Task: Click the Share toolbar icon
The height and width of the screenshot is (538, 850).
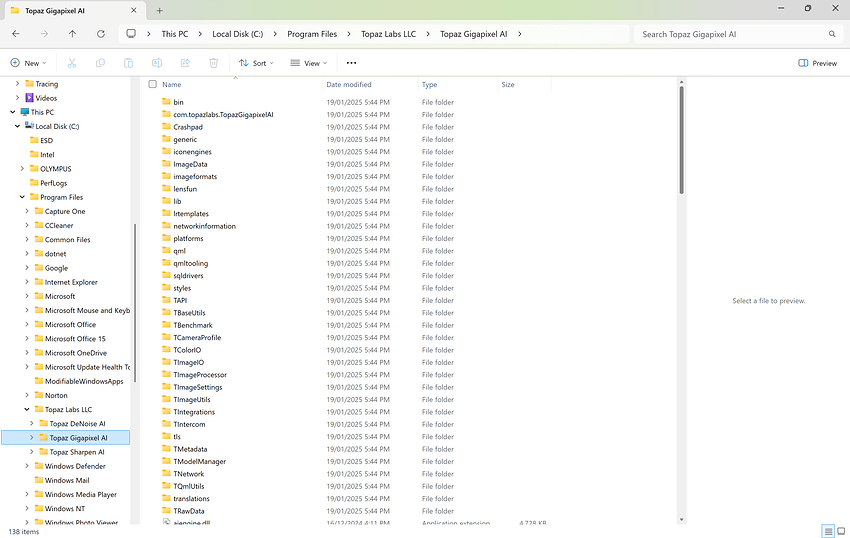Action: pos(185,63)
